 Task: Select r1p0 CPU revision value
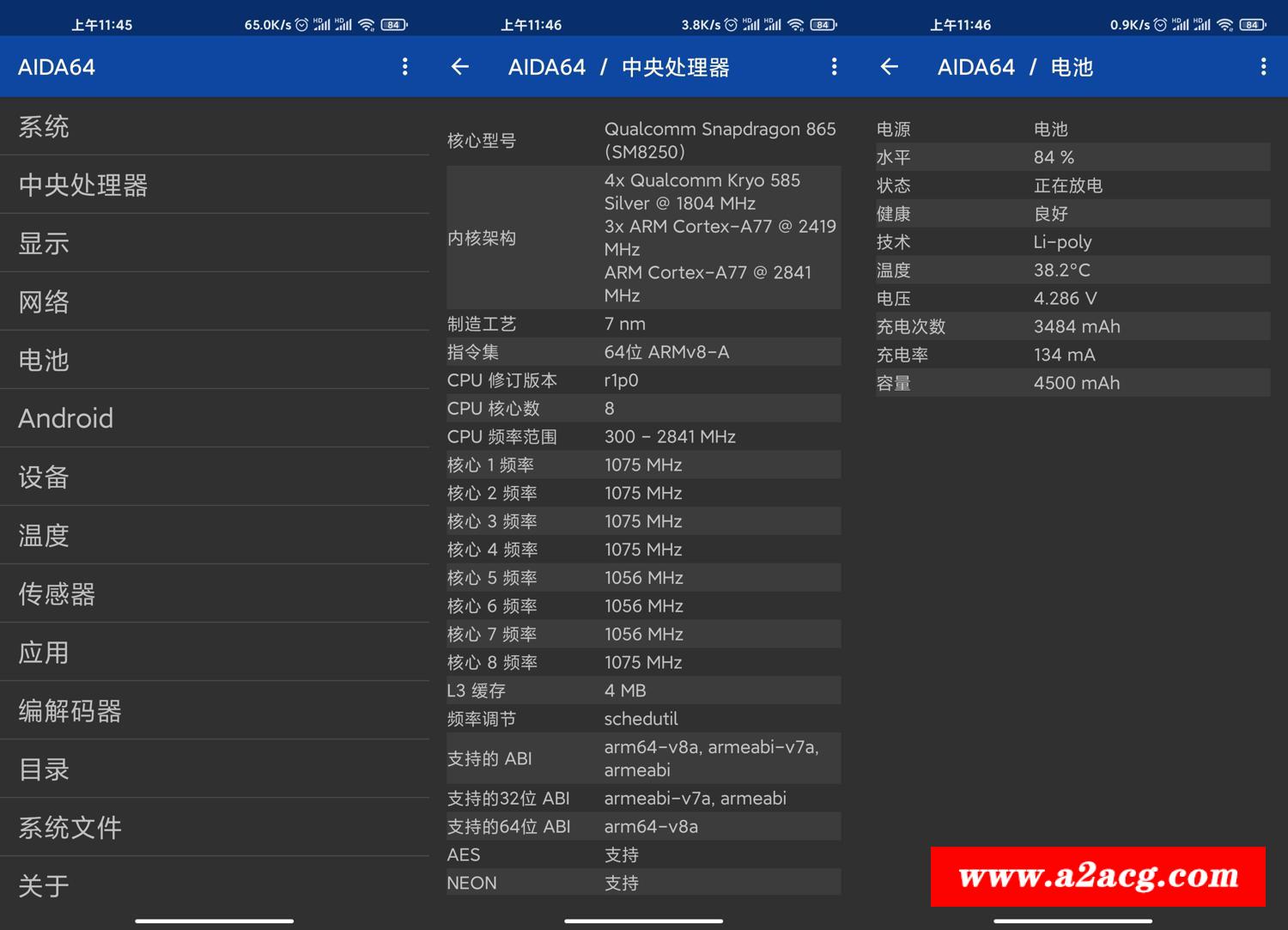point(621,380)
